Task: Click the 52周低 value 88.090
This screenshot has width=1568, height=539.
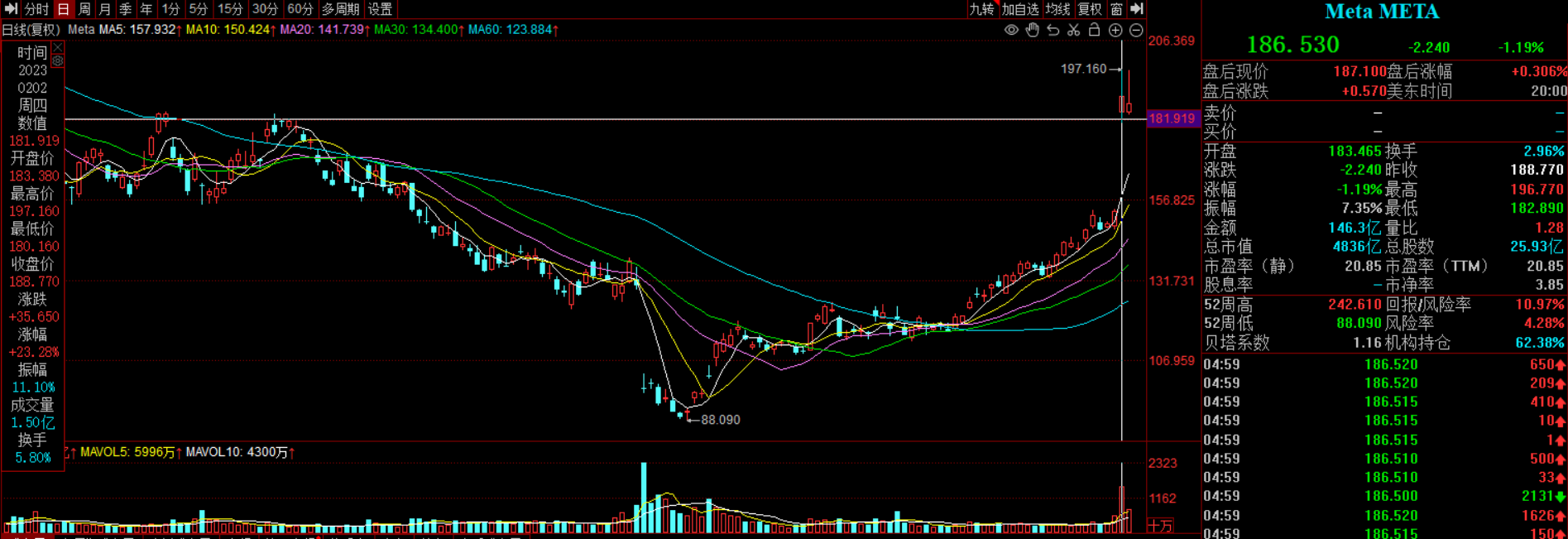Action: (1359, 323)
